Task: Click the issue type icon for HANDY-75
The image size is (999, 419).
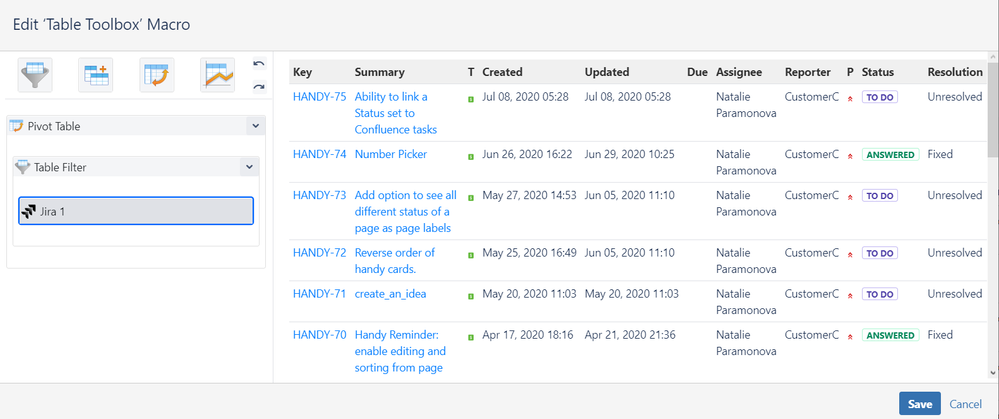Action: pos(471,99)
